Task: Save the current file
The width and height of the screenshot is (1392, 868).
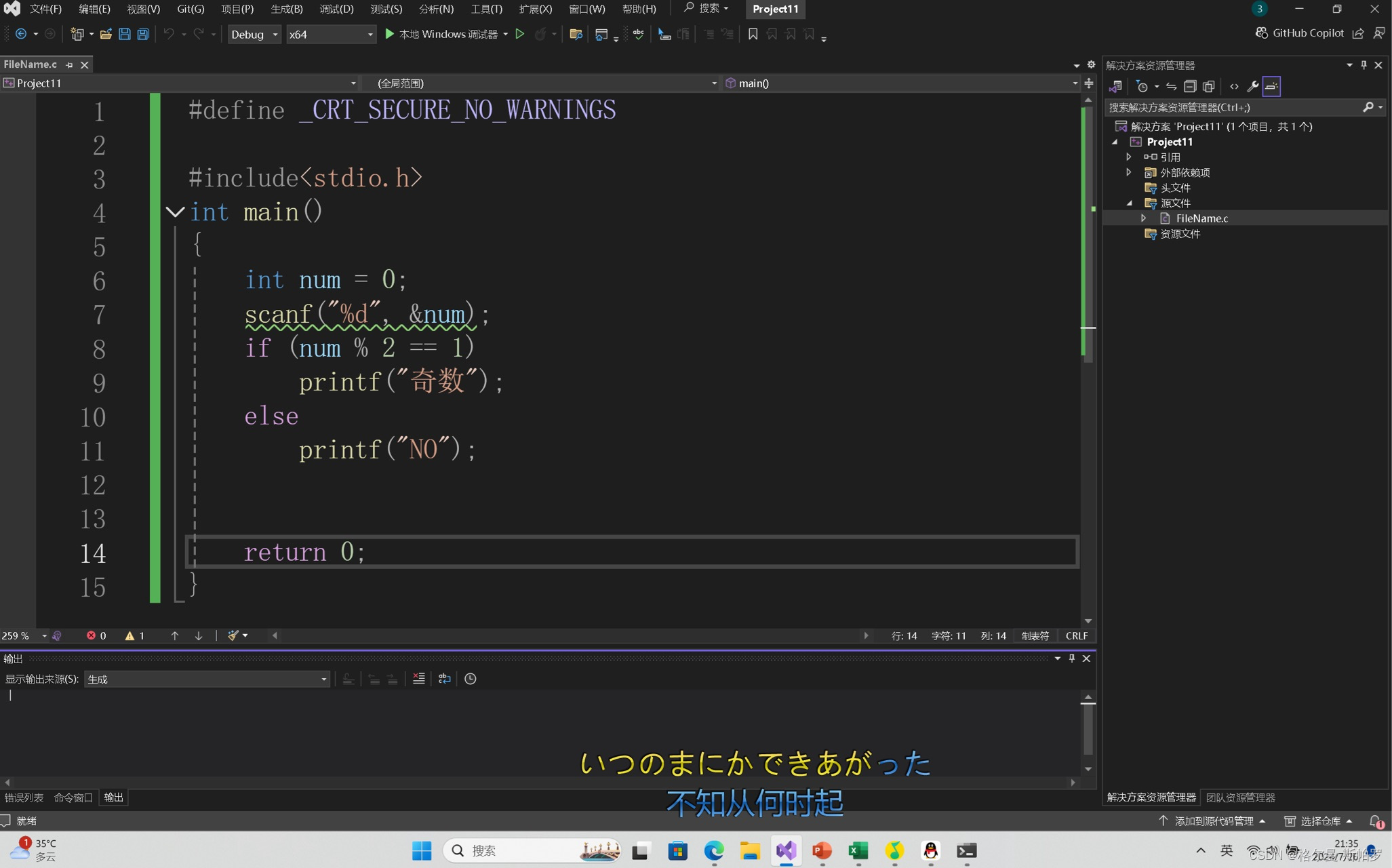Action: click(125, 34)
